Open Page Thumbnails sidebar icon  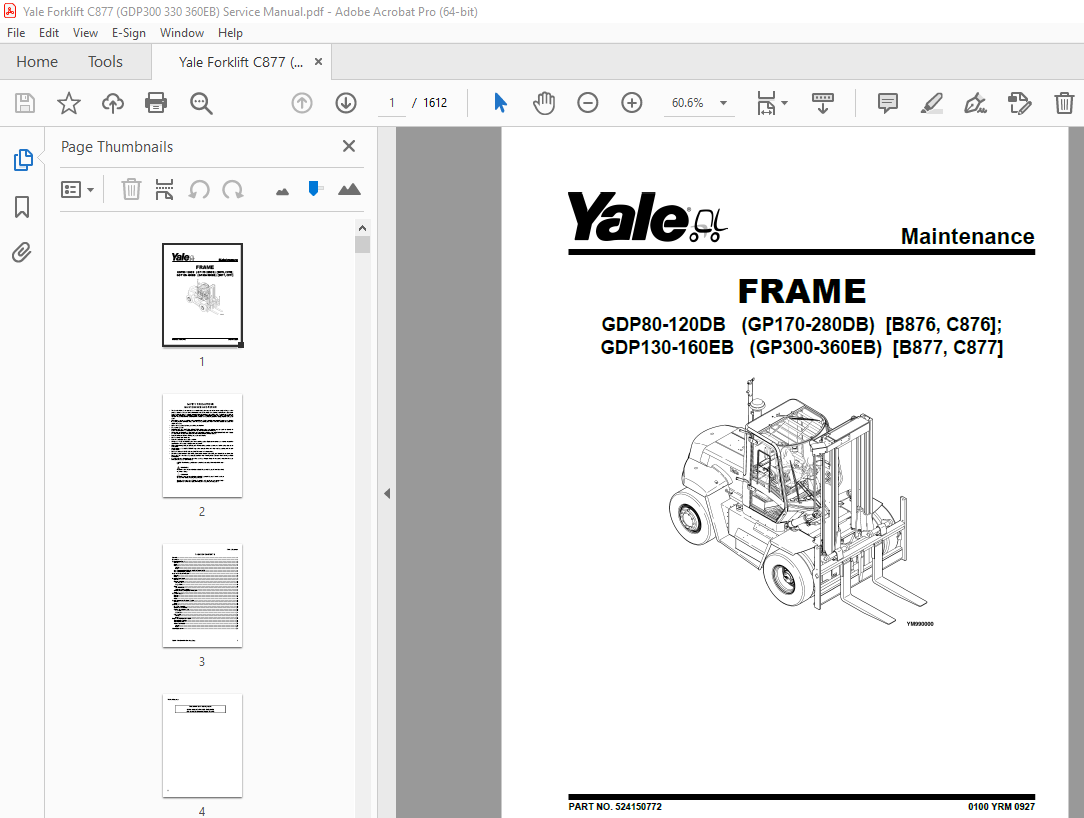coord(23,160)
